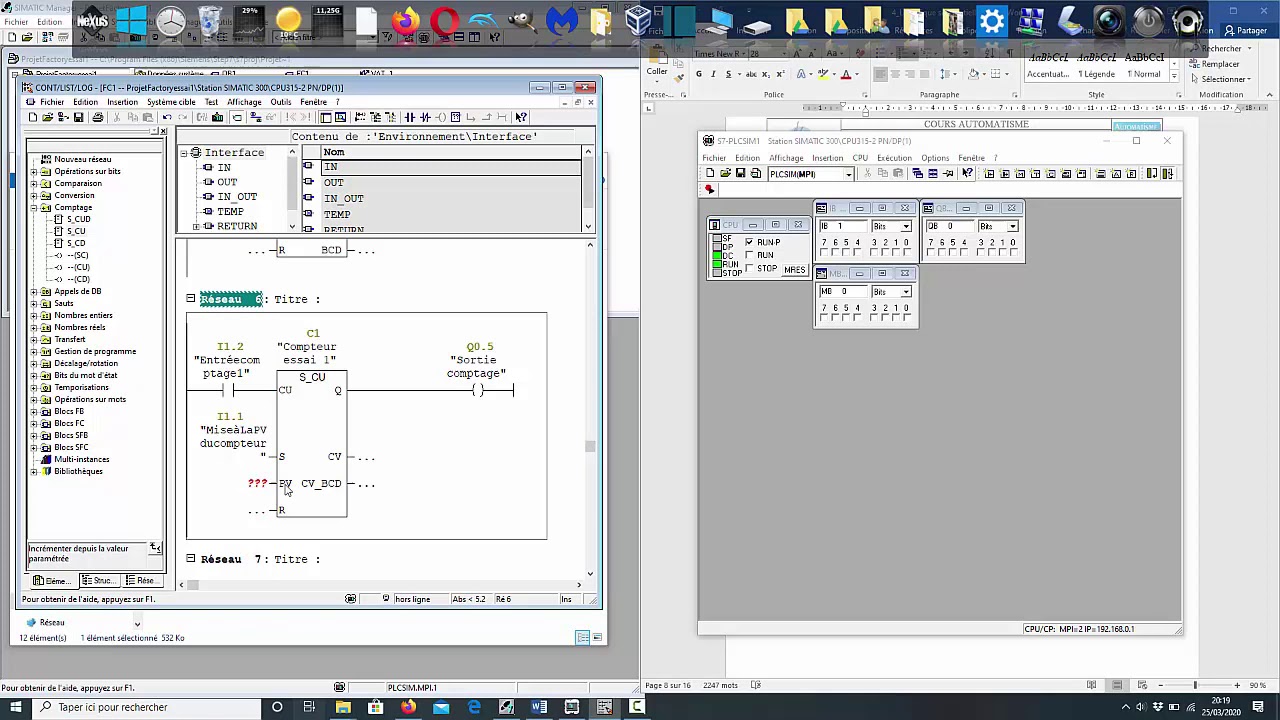Click context help arrow icon in editor toolbar
Image resolution: width=1280 pixels, height=720 pixels.
(520, 117)
